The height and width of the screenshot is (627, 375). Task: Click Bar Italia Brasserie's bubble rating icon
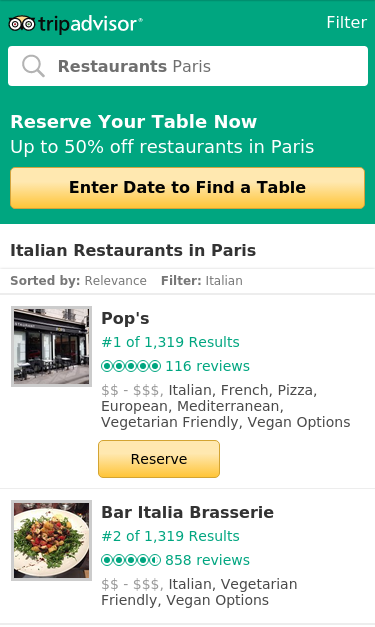(x=131, y=560)
